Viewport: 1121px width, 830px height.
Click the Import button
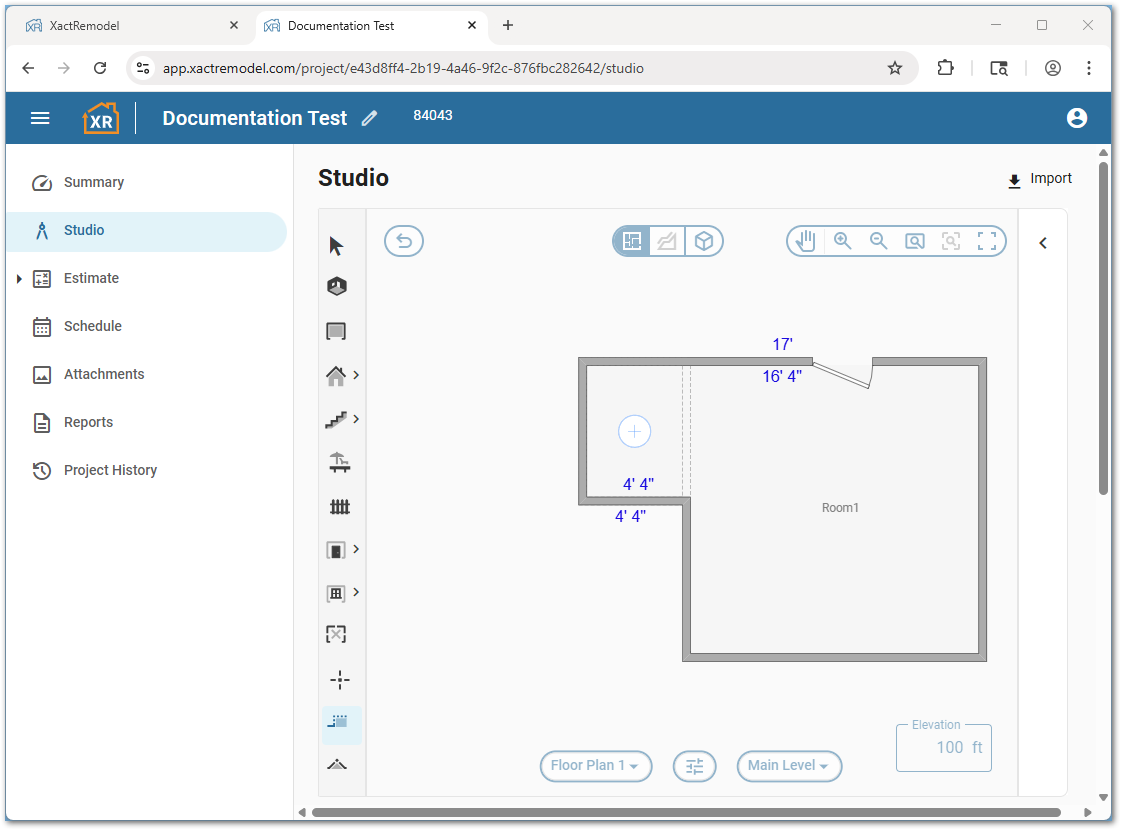(1040, 179)
